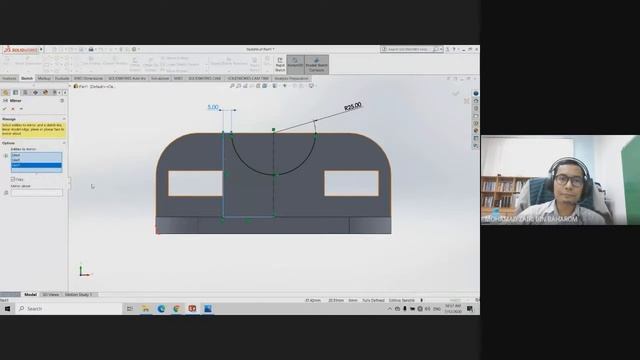Switch to the MBD Dimensions tab
This screenshot has width=640, height=360.
89,78
